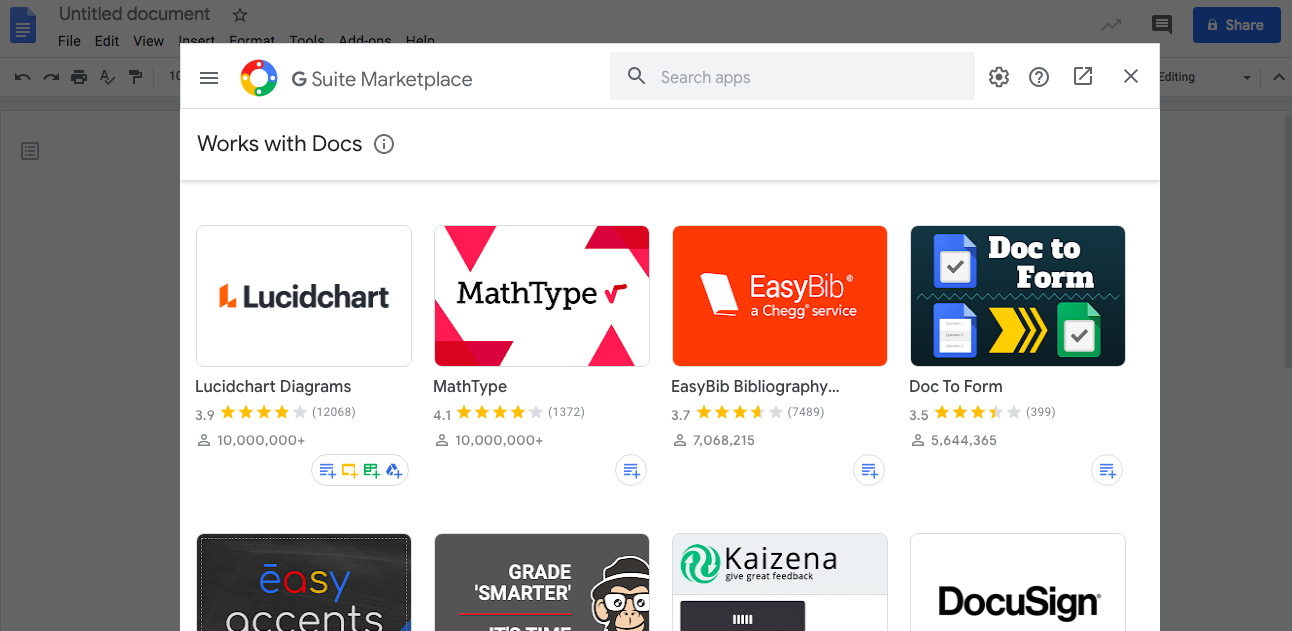Open the Lucidchart thumbnail

304,296
